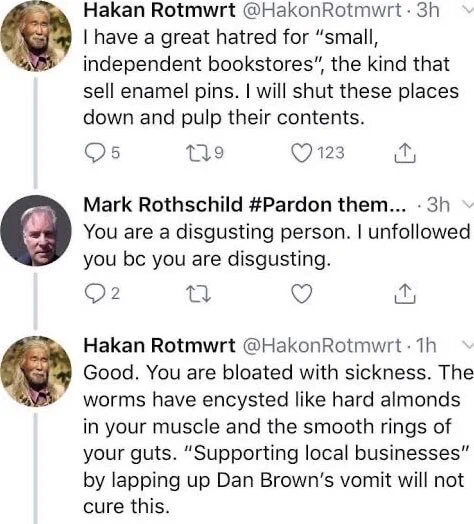The height and width of the screenshot is (524, 474).
Task: Open @HakonRotmwrt handle in the top tweet
Action: coord(321,10)
